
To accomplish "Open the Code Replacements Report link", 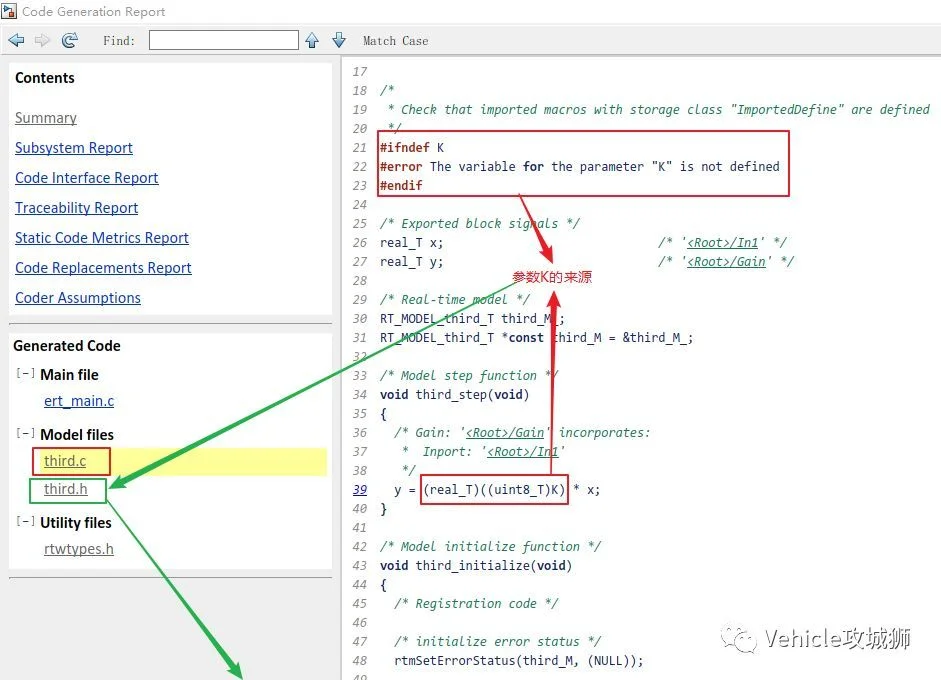I will [103, 268].
